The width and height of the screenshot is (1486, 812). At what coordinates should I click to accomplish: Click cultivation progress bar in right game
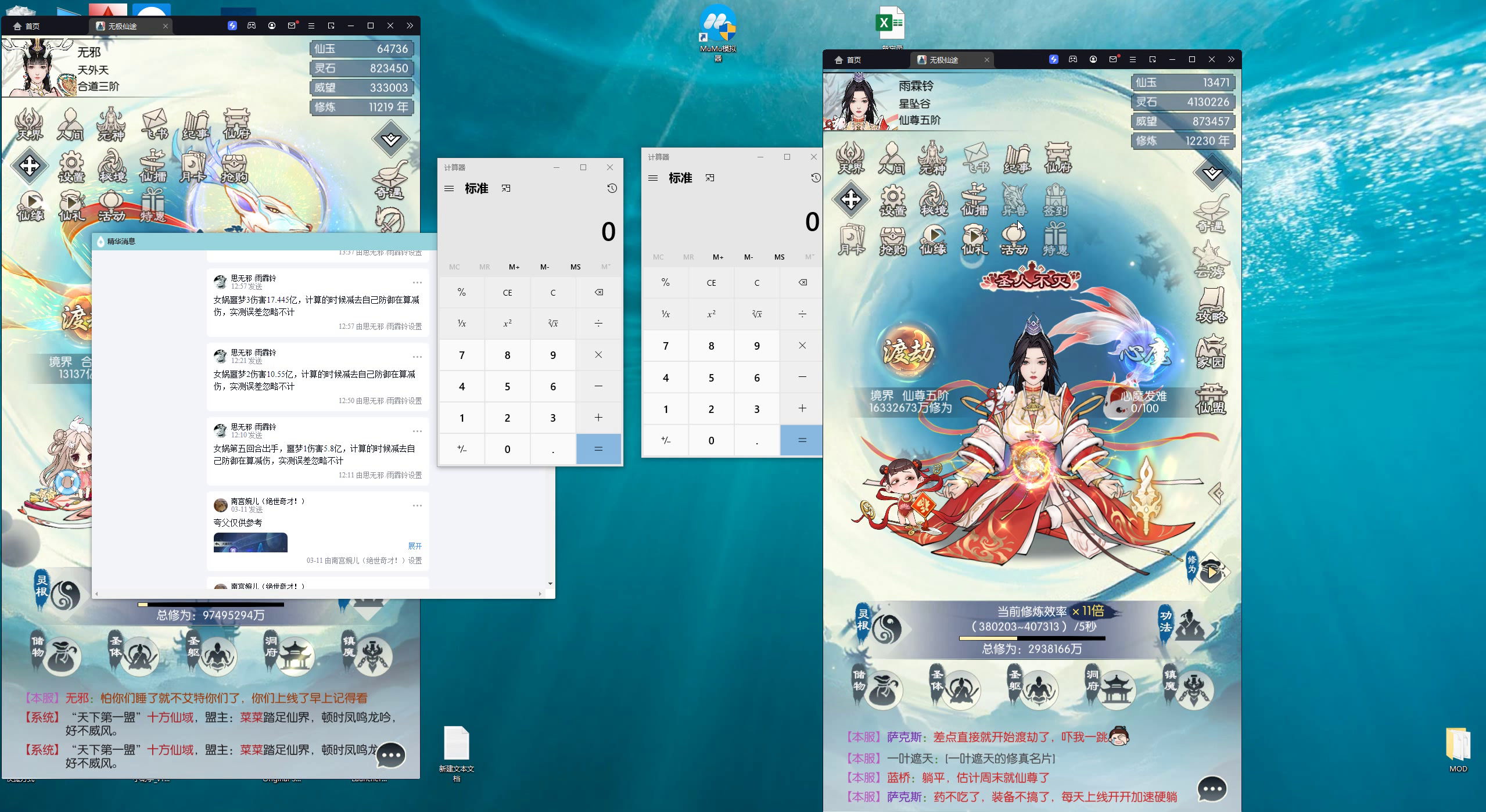[x=1032, y=638]
